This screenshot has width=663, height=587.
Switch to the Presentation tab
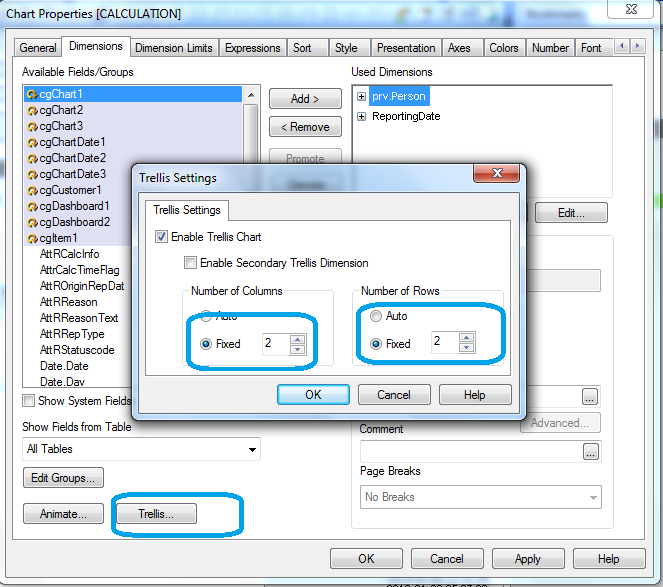[x=406, y=48]
